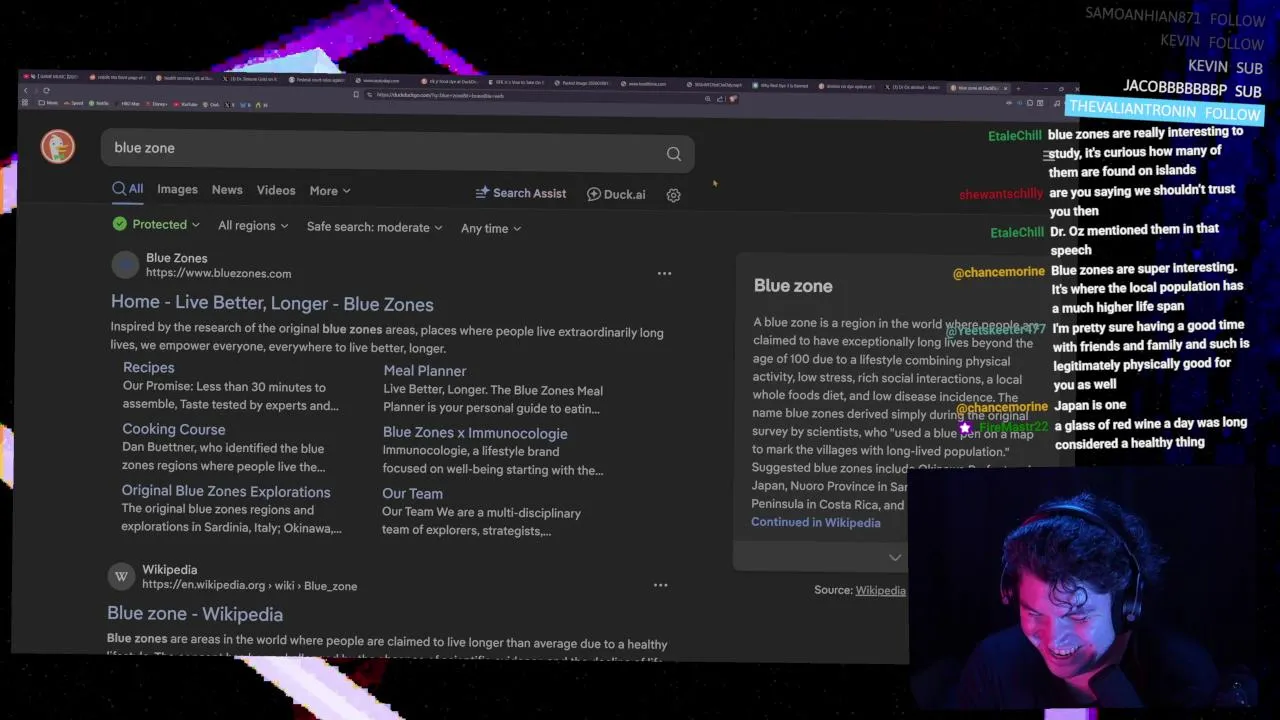Open the Source: Wikipedia link
1280x720 pixels.
point(880,590)
